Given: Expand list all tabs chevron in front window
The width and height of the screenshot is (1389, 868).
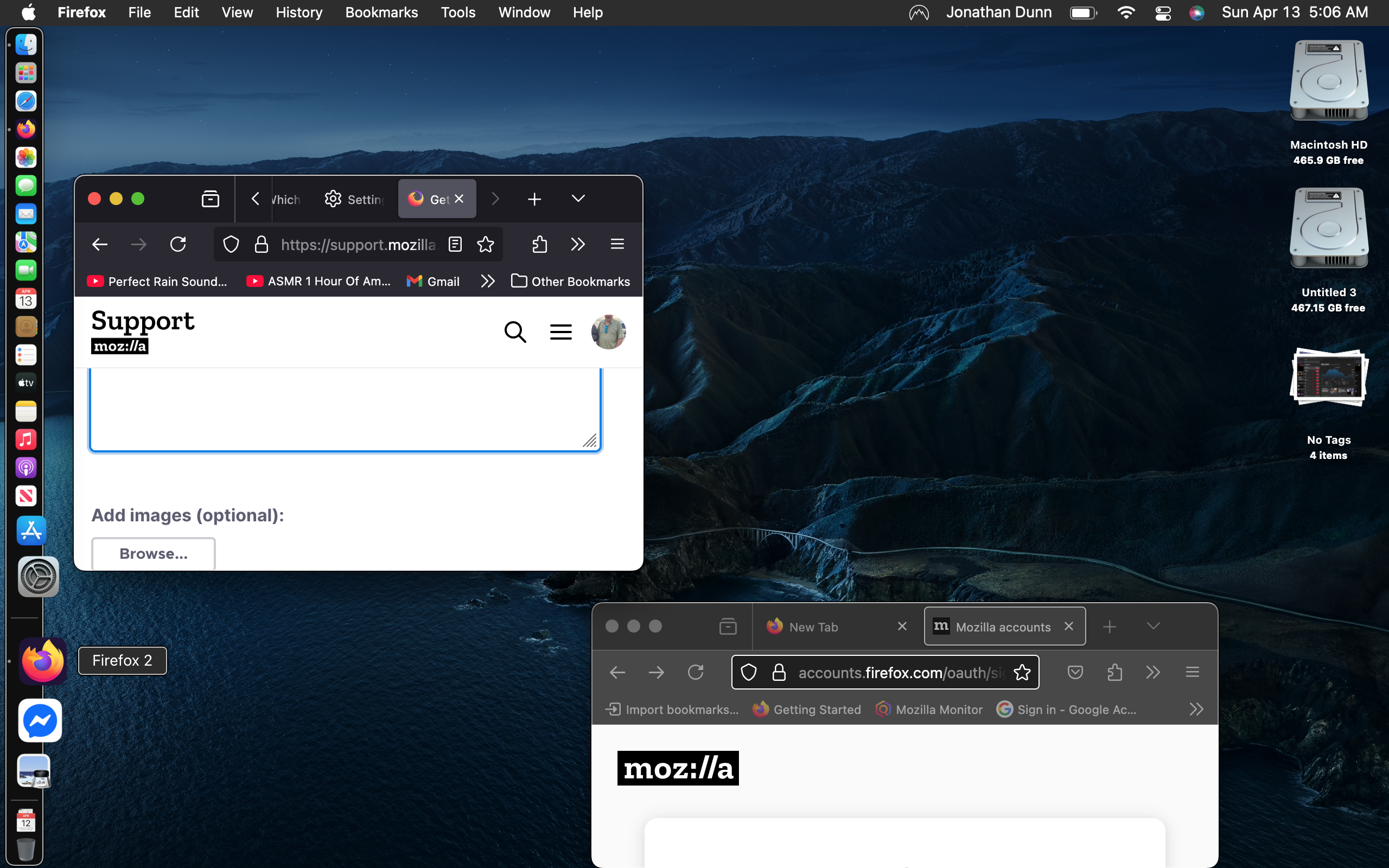Looking at the screenshot, I should coord(578,199).
